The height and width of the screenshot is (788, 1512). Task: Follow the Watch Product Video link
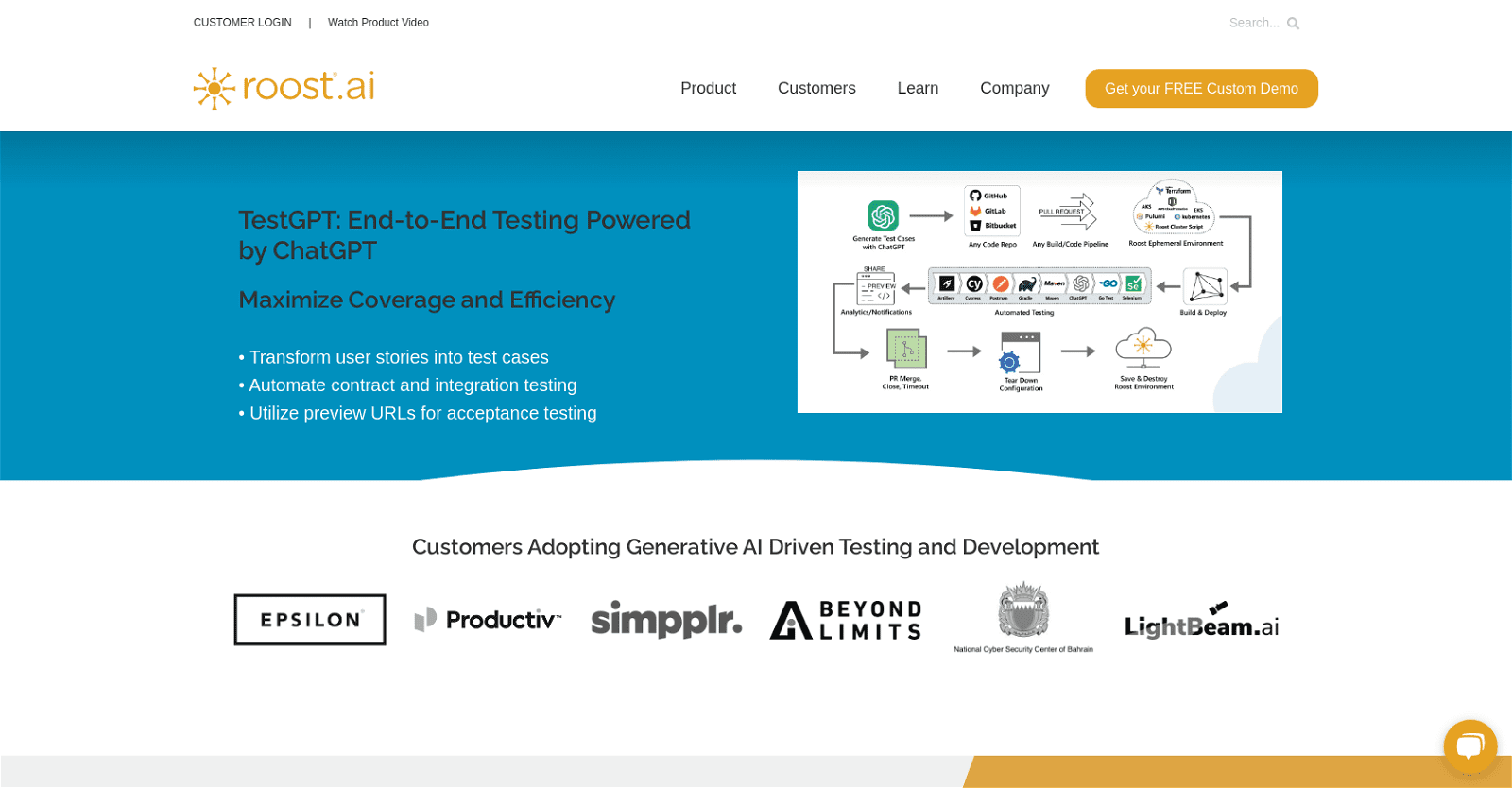point(378,23)
